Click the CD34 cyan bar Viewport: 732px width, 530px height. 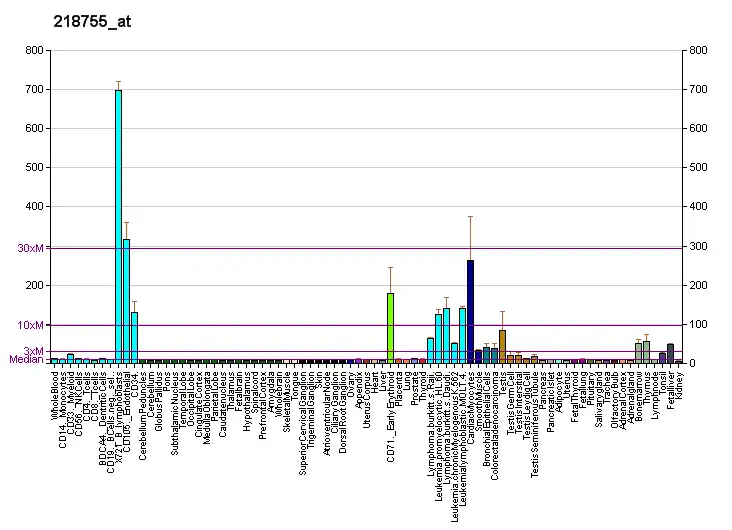click(x=134, y=337)
